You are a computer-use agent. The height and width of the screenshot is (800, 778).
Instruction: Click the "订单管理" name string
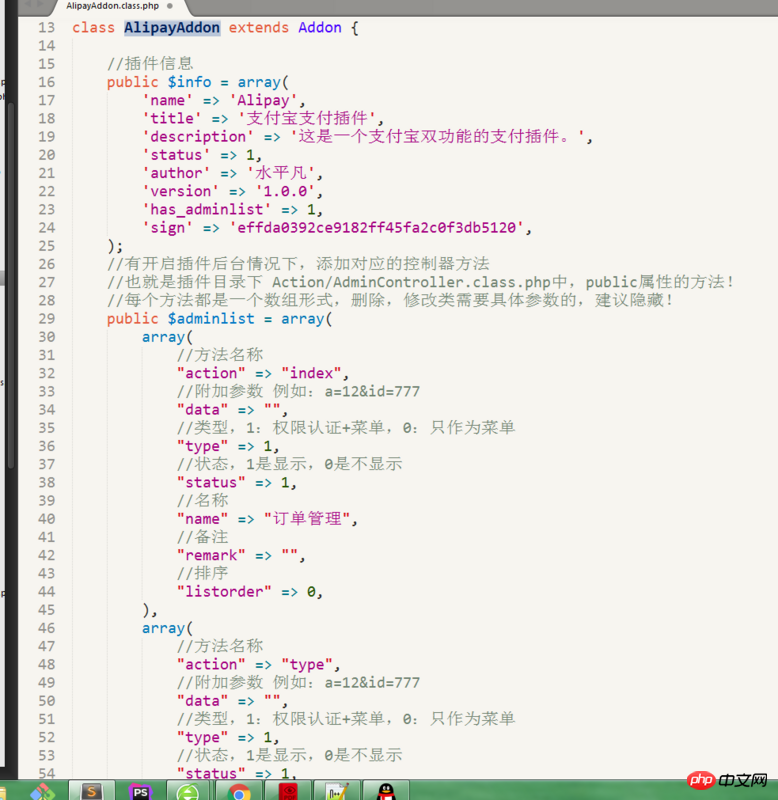click(x=308, y=518)
